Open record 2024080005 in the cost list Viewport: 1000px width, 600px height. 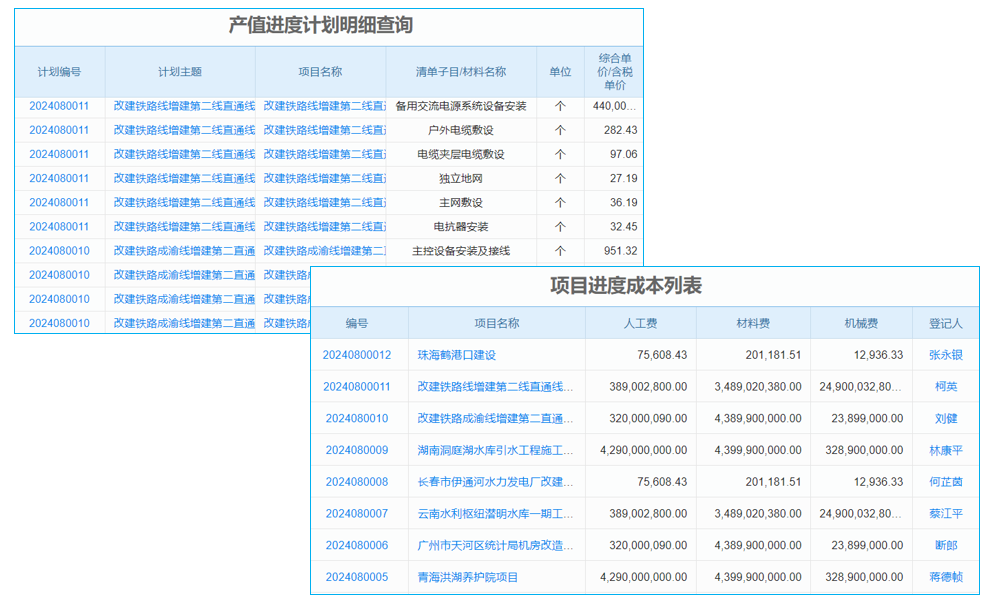[360, 577]
